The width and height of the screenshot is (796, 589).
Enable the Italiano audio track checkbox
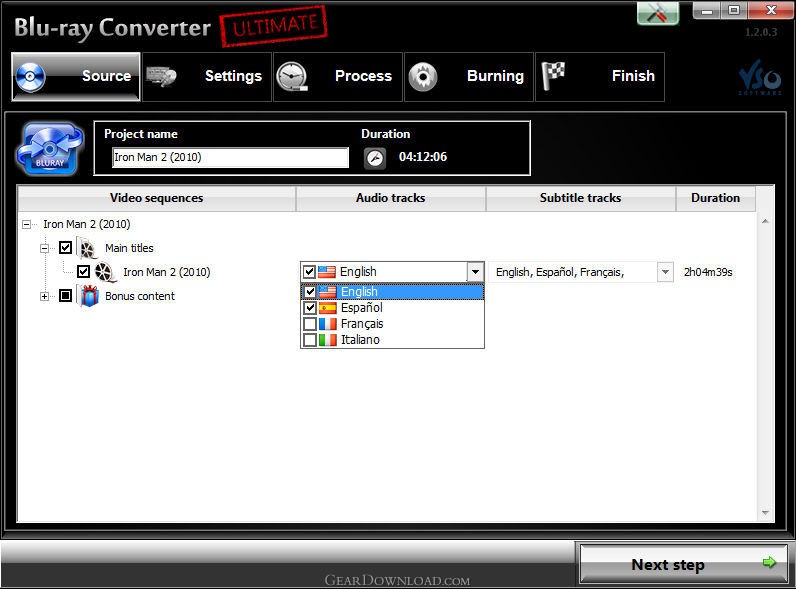click(x=310, y=340)
